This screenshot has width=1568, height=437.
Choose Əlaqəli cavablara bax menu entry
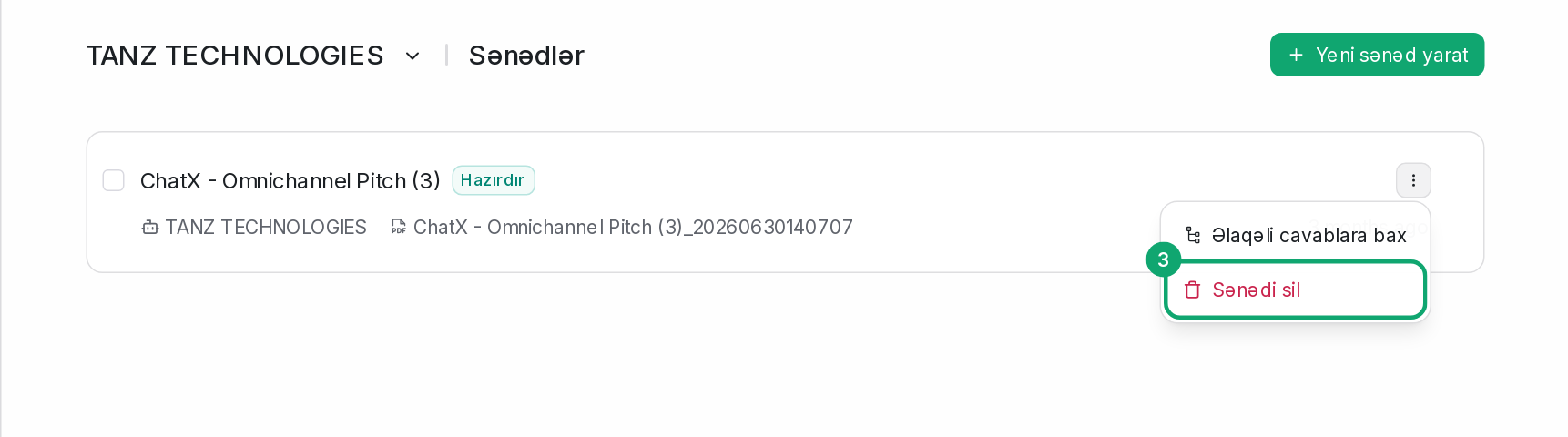coord(1295,235)
